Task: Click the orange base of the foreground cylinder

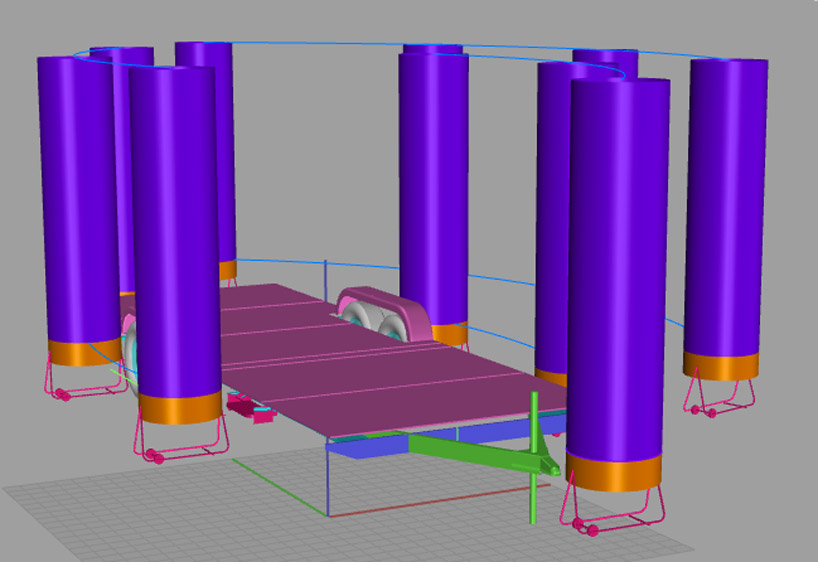Action: coord(614,471)
